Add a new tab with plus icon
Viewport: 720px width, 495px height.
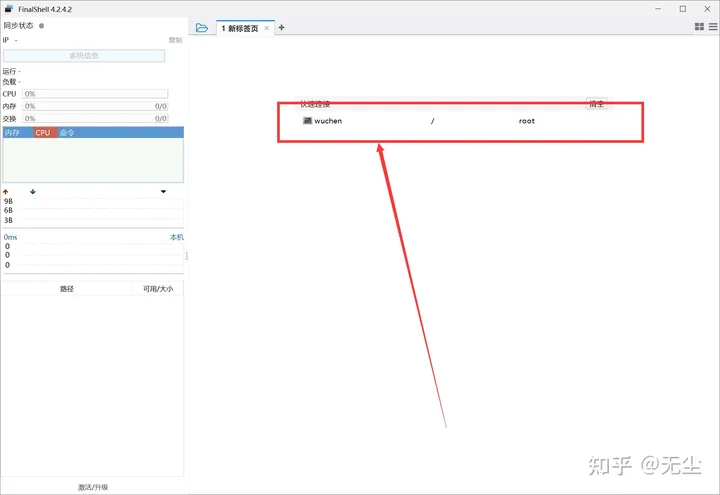[281, 28]
